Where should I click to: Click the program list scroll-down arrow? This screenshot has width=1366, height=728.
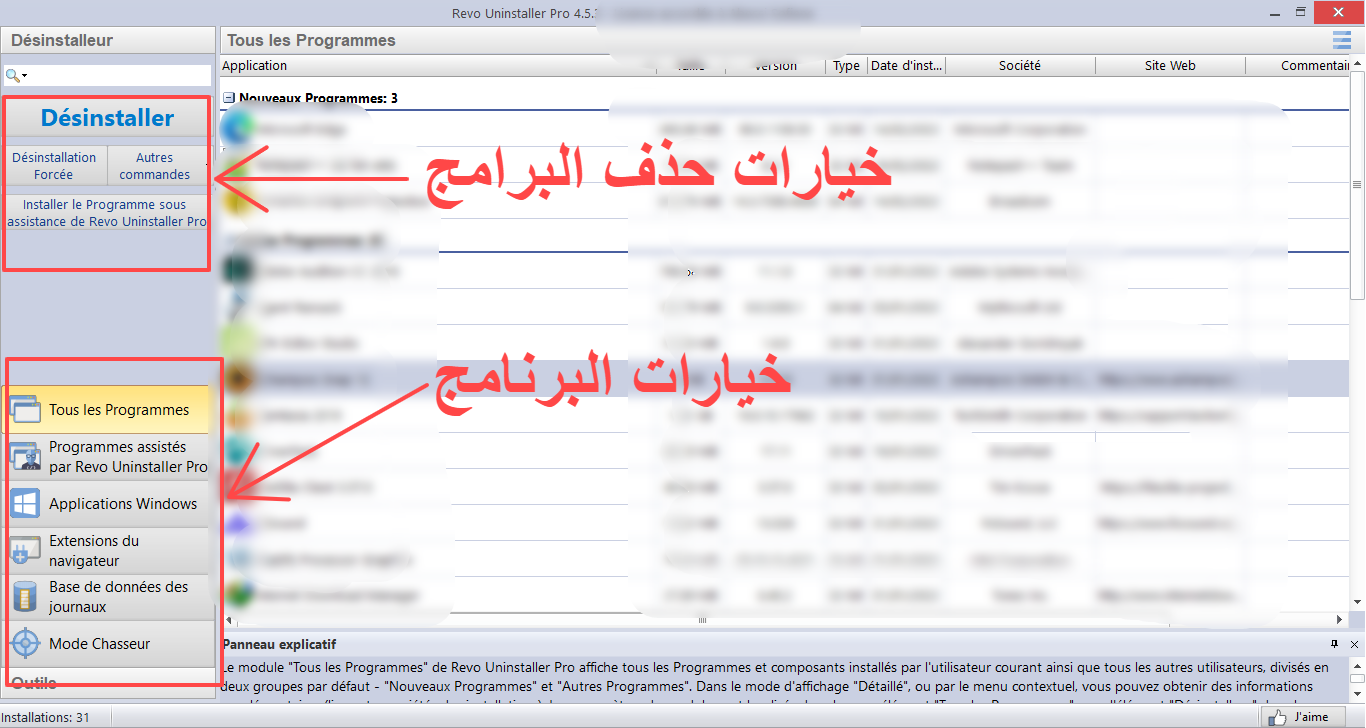1357,602
